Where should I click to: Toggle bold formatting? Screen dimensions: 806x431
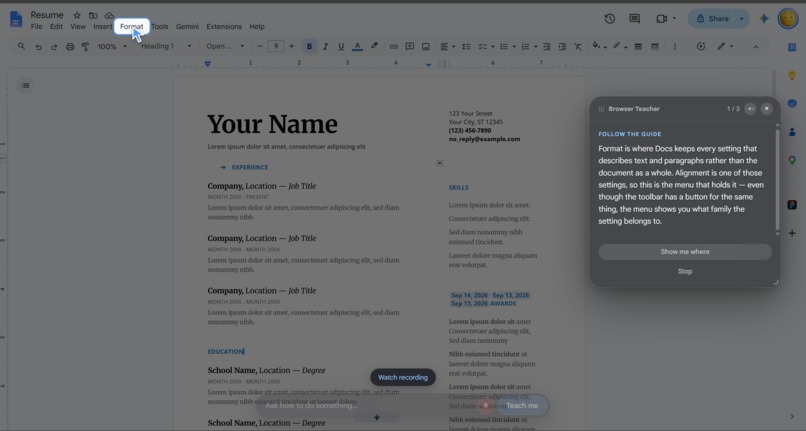click(x=309, y=46)
